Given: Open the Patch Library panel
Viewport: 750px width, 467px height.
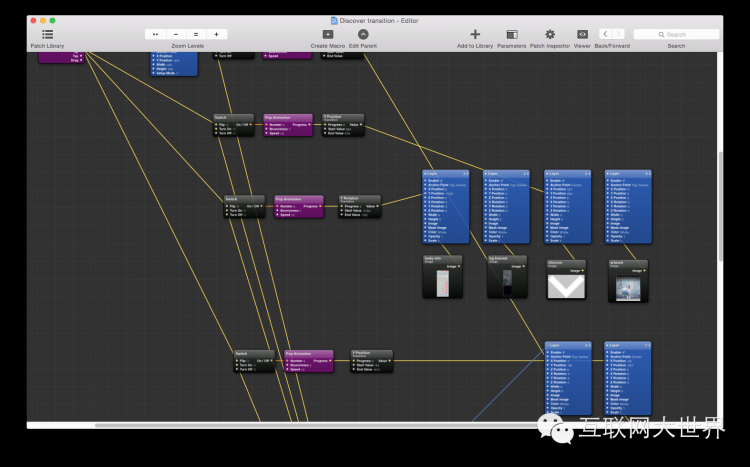Looking at the screenshot, I should 47,34.
